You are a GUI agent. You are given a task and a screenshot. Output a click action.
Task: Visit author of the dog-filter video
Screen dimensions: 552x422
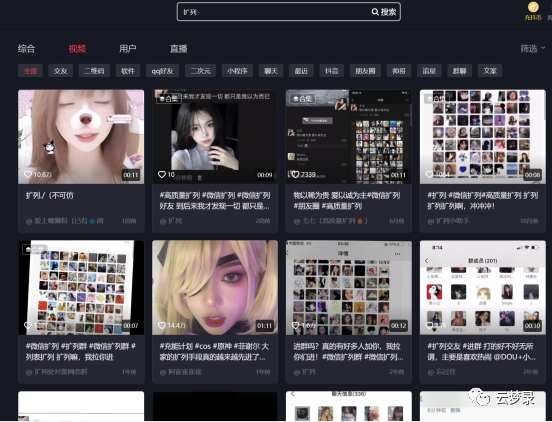click(x=65, y=221)
